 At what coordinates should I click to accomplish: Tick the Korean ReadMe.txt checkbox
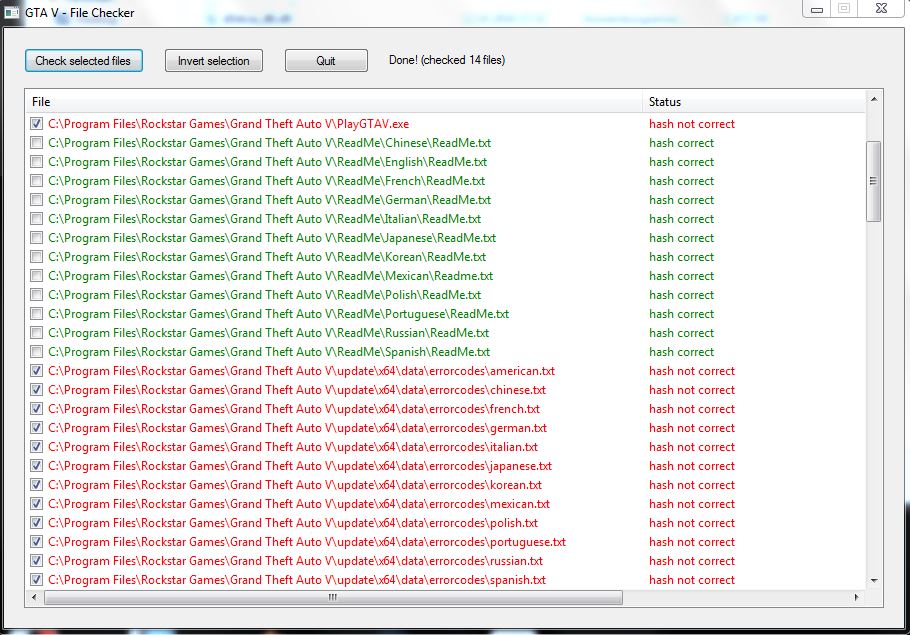point(37,257)
